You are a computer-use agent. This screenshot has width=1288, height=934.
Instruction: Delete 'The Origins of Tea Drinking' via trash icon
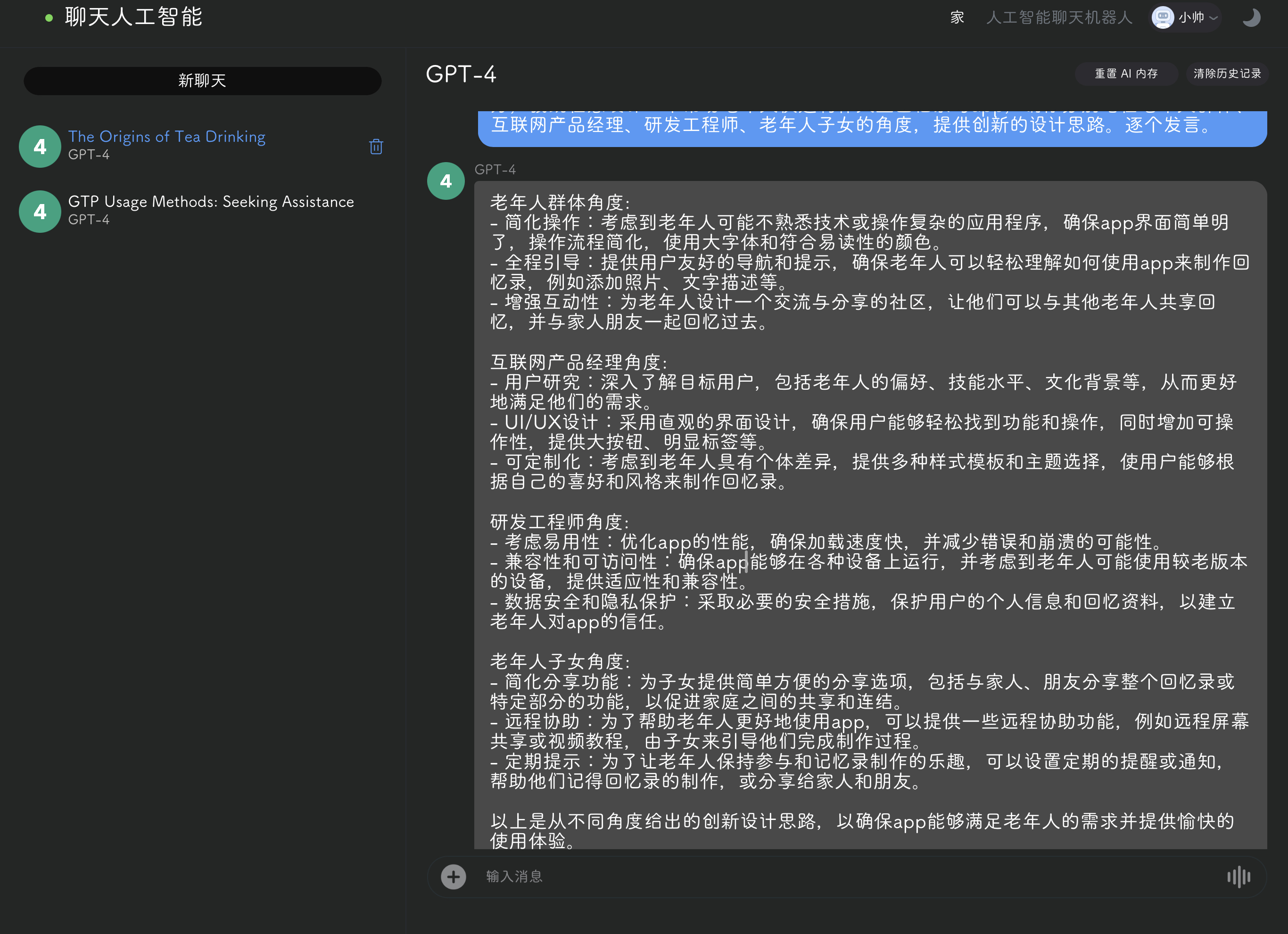click(375, 147)
